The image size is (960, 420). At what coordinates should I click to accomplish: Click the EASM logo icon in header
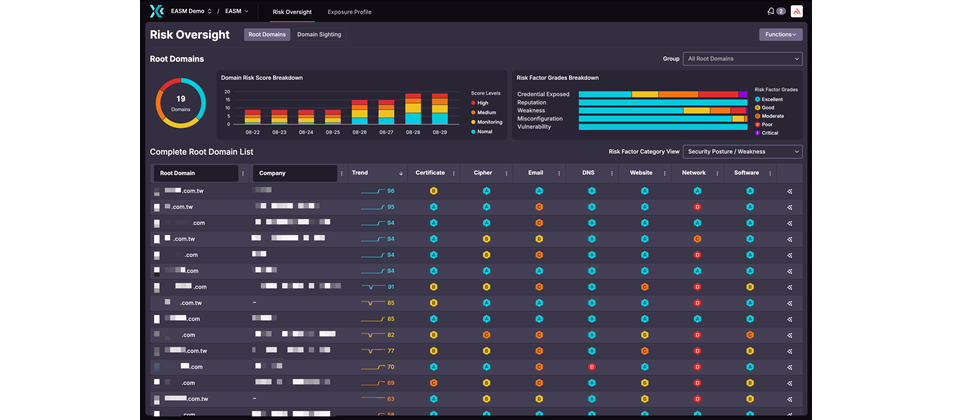coord(155,12)
